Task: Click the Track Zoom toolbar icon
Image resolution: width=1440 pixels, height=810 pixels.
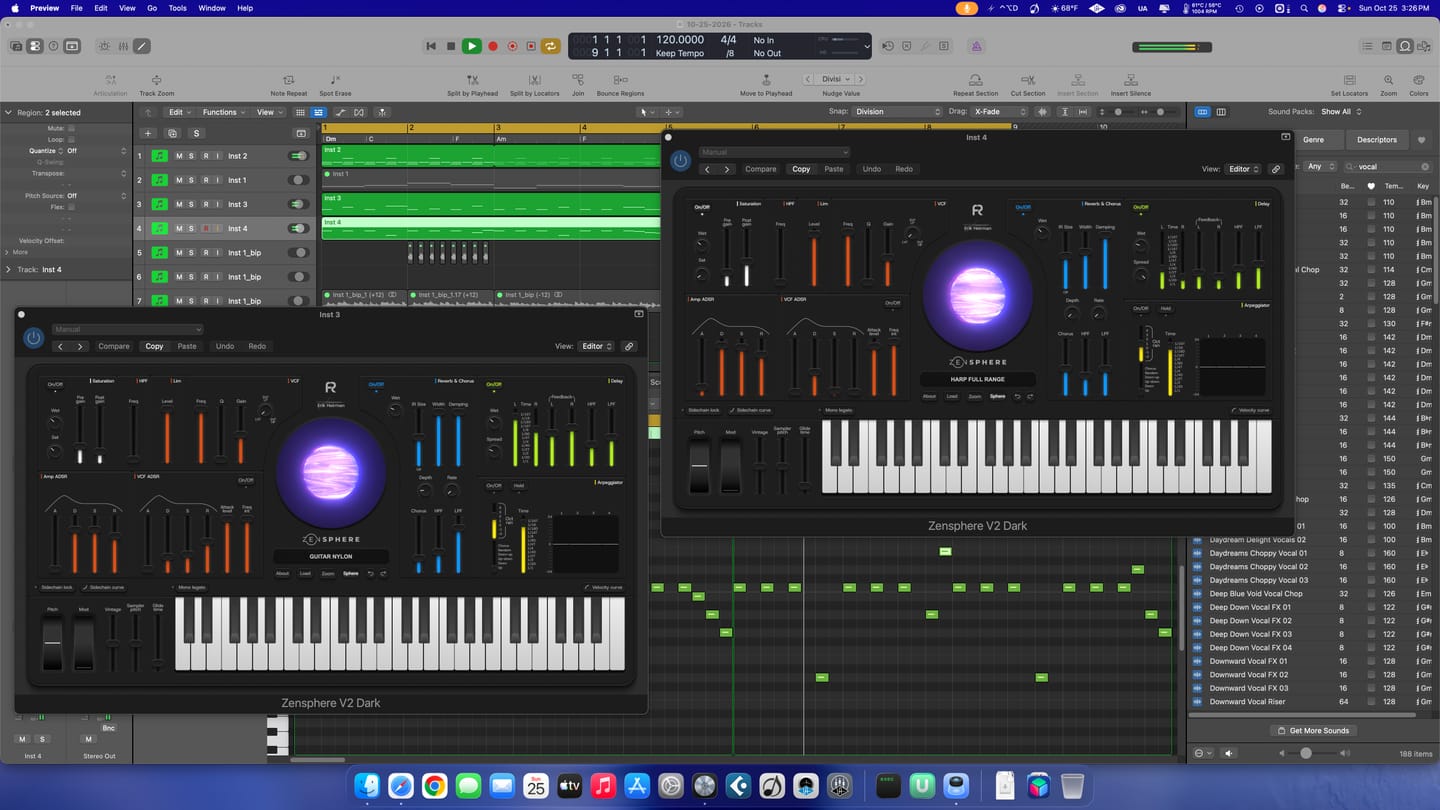Action: coord(157,85)
